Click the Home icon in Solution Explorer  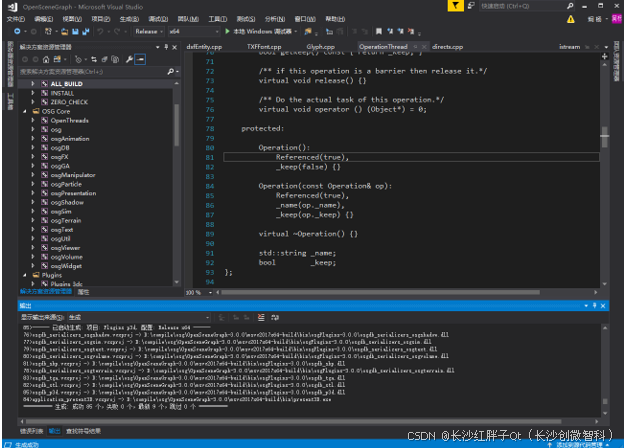pyautogui.click(x=48, y=60)
